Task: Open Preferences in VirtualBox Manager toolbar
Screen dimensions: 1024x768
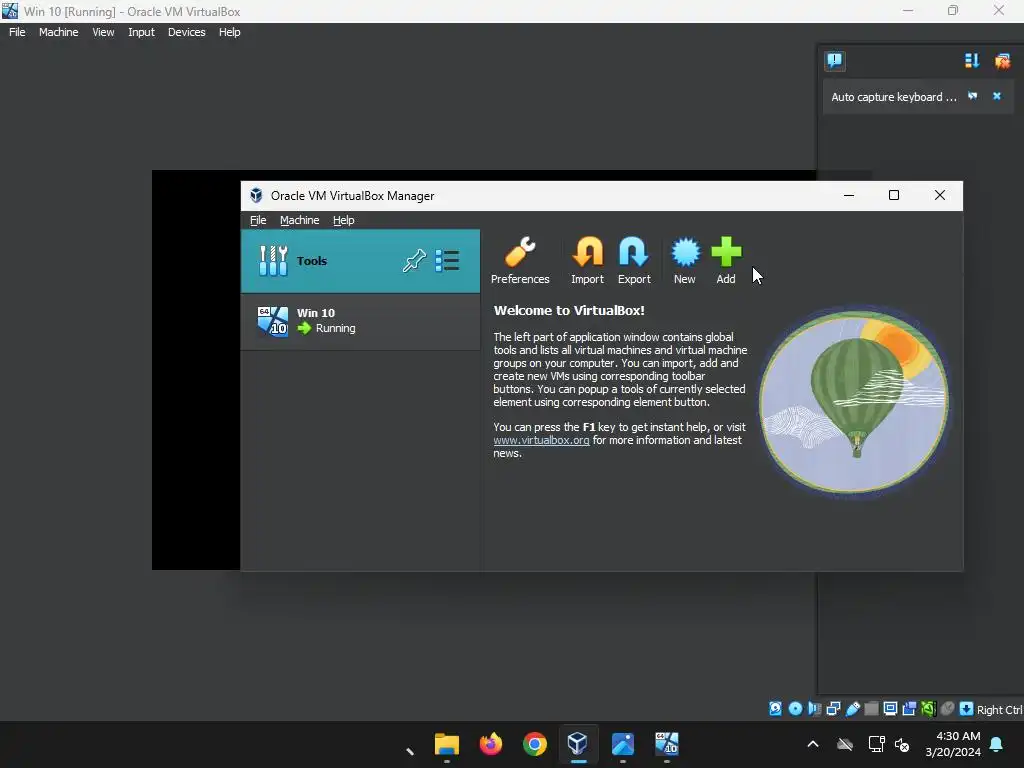Action: coord(520,261)
